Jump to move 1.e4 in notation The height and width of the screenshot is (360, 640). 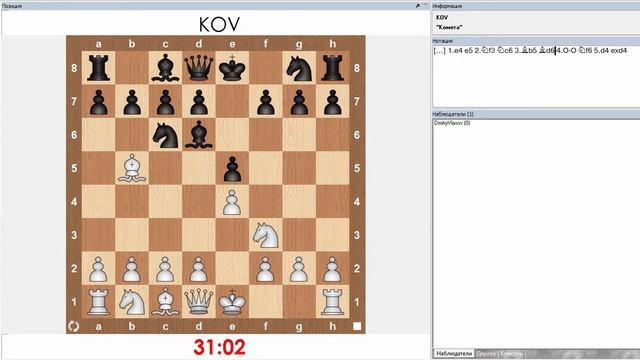tap(456, 51)
